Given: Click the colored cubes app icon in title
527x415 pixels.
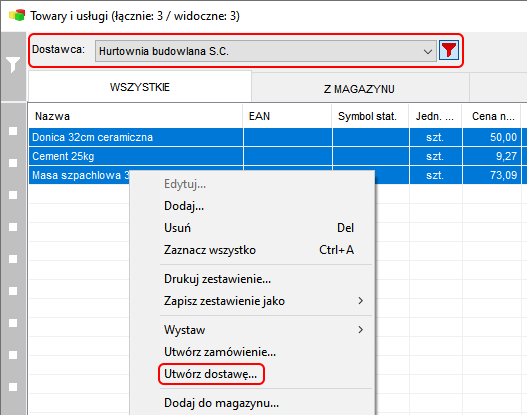Looking at the screenshot, I should [17, 15].
